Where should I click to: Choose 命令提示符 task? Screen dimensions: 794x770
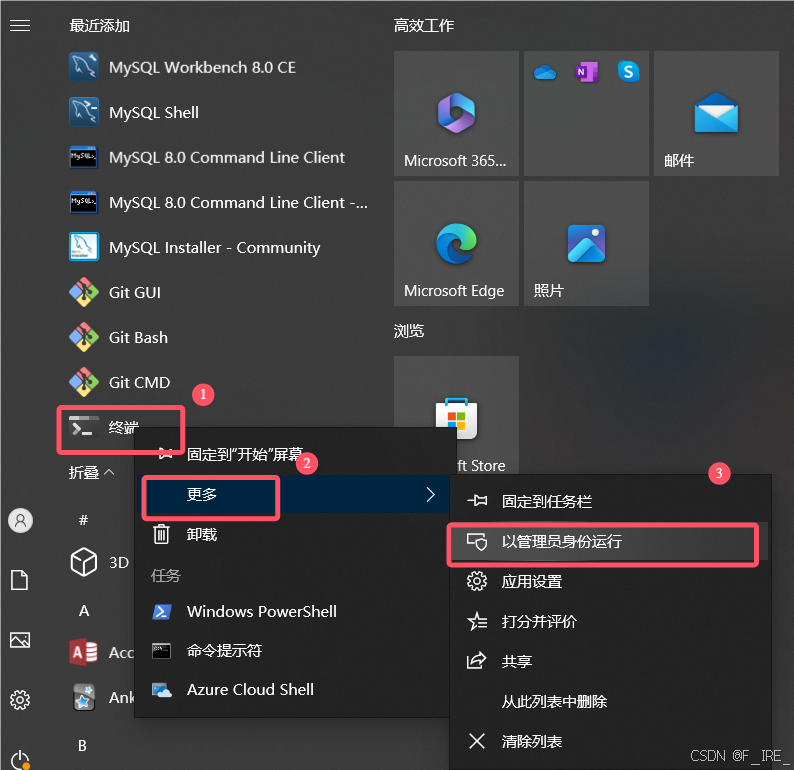coord(293,651)
